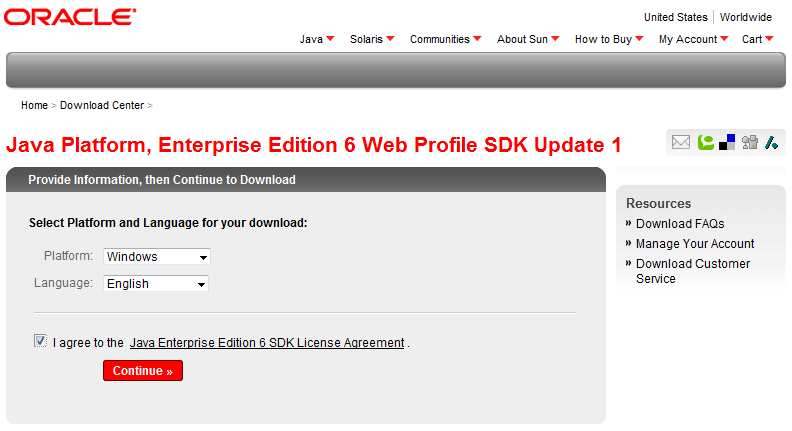792x431 pixels.
Task: Expand the Java navigation menu
Action: pyautogui.click(x=317, y=39)
